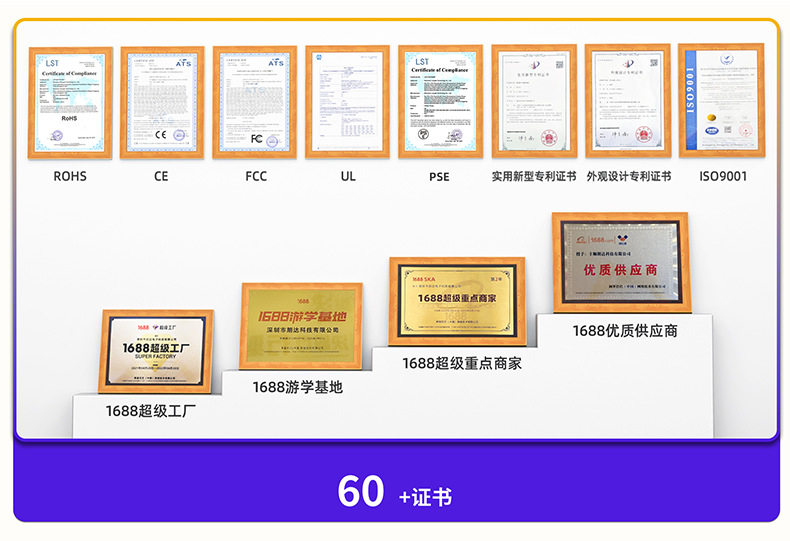Screen dimensions: 790x541
Task: Select the 1688超级重点商家 plaque
Action: click(x=457, y=301)
